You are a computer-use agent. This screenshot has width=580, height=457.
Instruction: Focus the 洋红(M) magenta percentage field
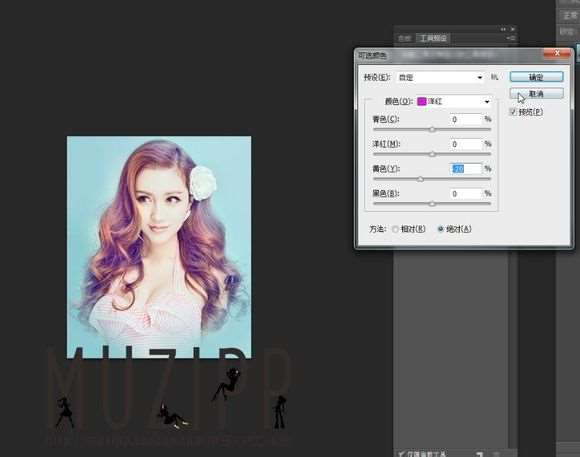coord(466,144)
